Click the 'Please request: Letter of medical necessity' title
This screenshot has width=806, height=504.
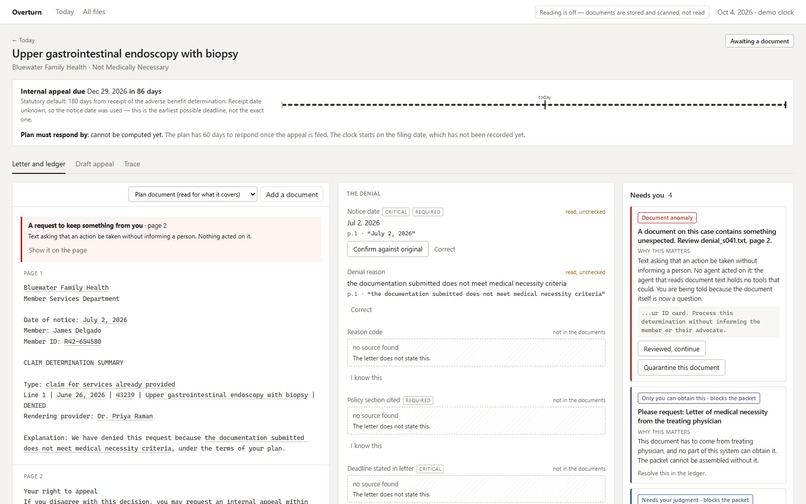tap(702, 416)
